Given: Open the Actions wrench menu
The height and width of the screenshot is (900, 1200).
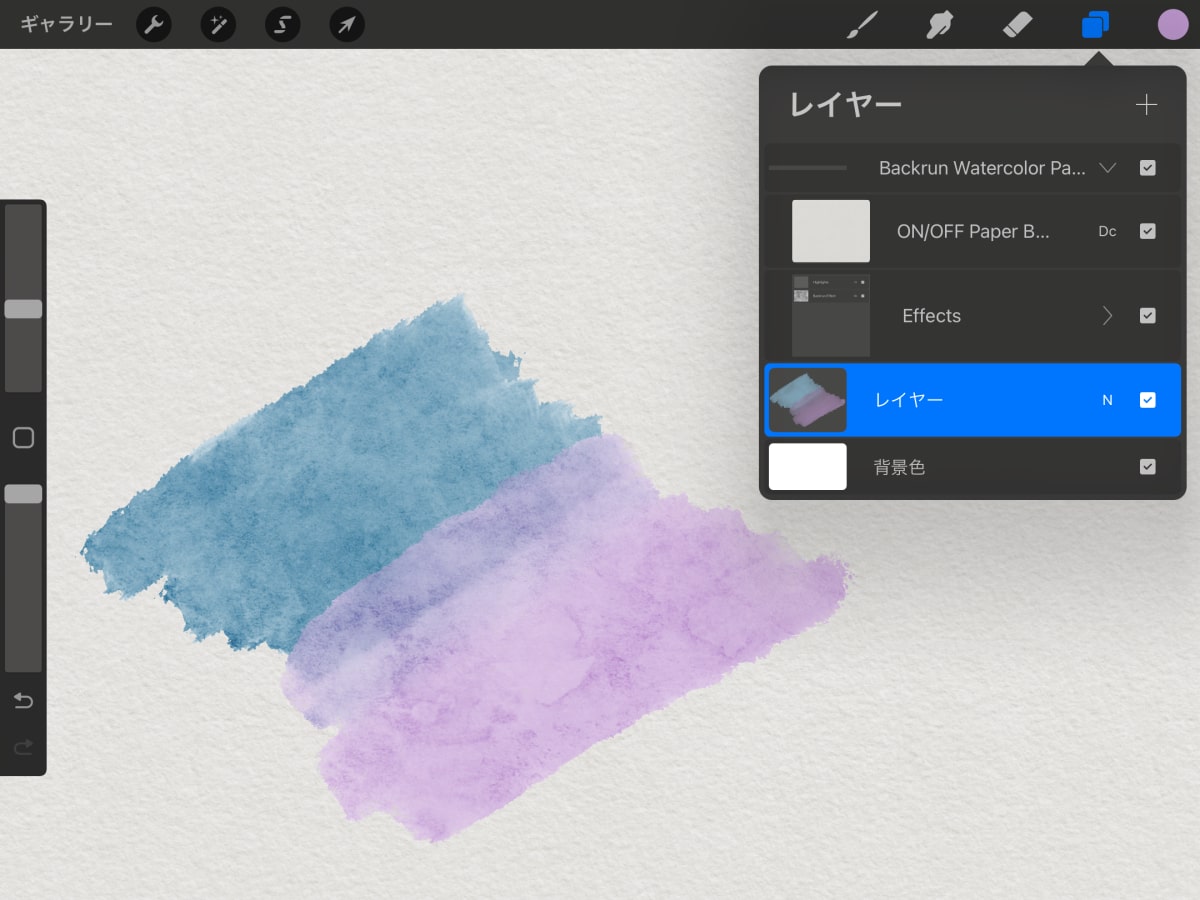Looking at the screenshot, I should click(x=154, y=24).
